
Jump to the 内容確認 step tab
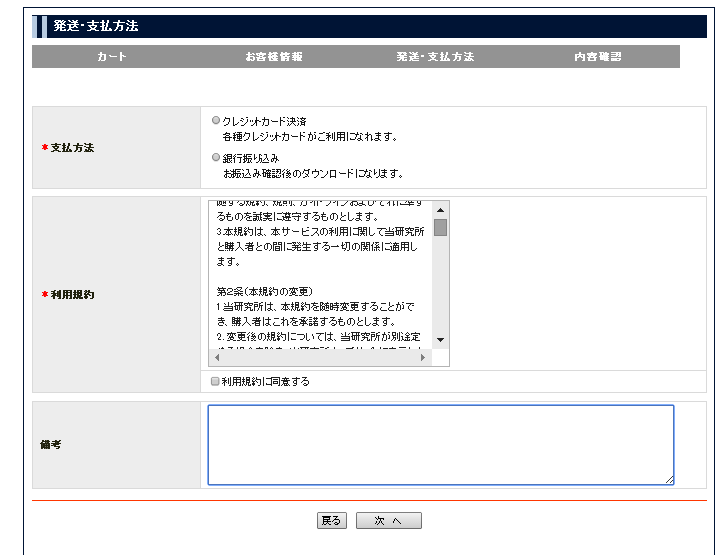(597, 57)
